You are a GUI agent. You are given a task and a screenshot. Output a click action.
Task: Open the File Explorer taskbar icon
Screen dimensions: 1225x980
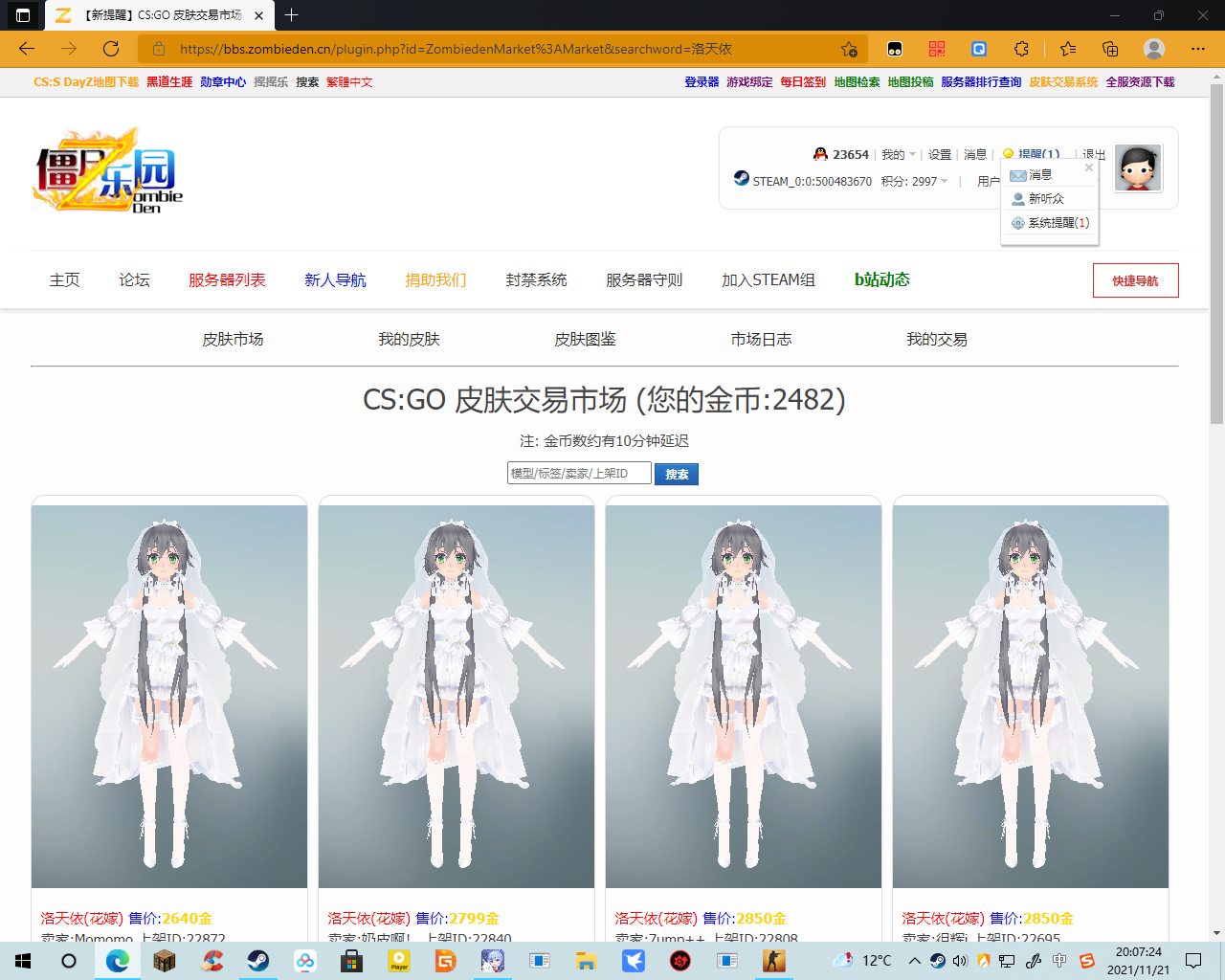pos(587,961)
